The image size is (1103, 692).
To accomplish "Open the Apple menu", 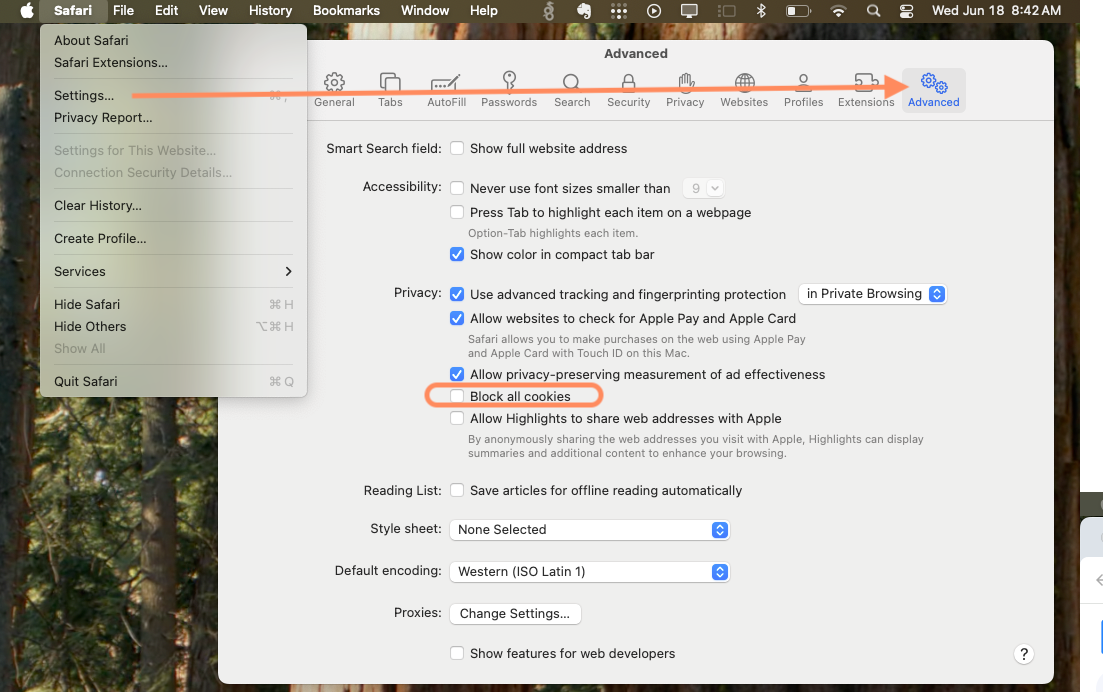I will [x=27, y=11].
